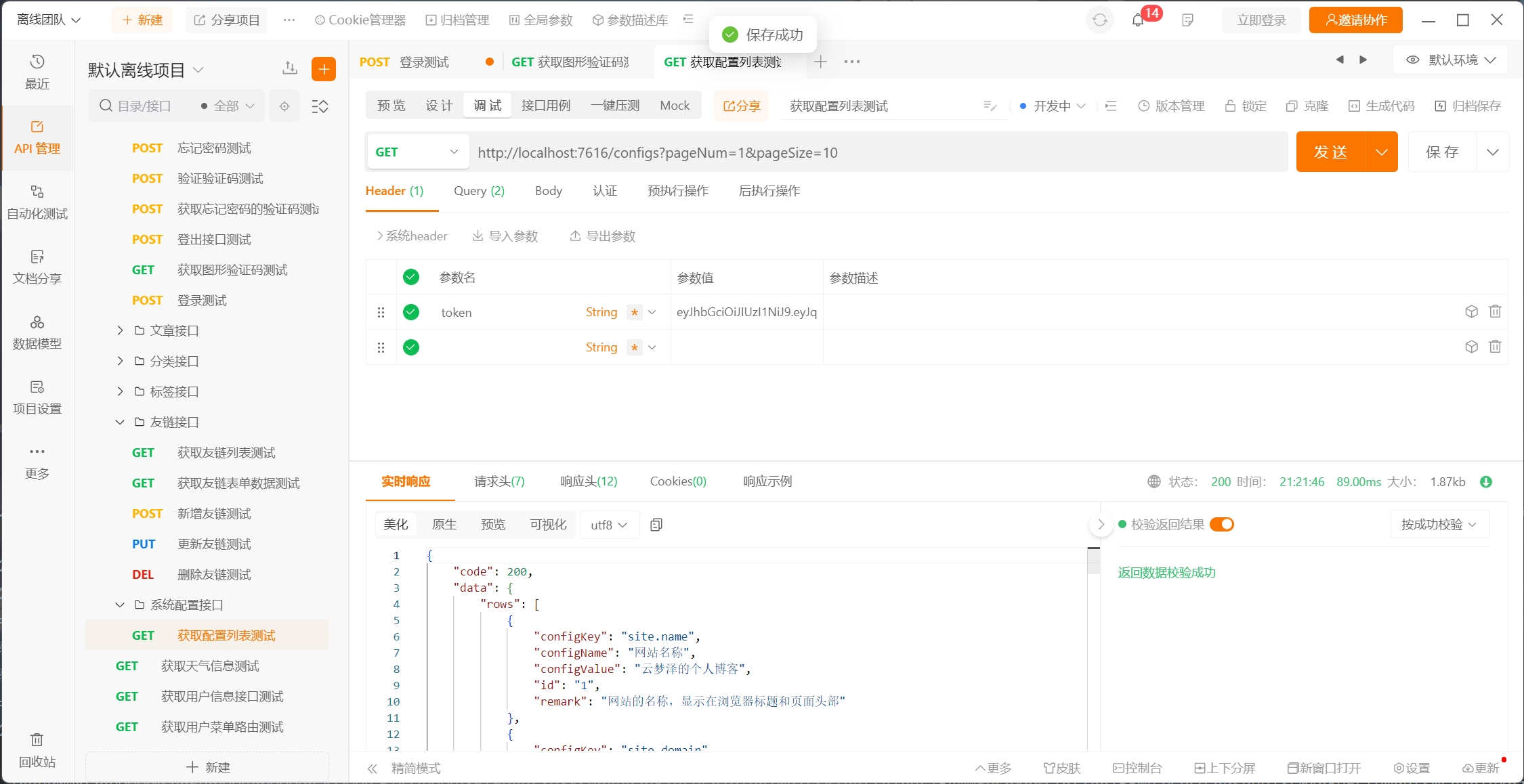Switch to the Query (2) tab
Image resolution: width=1524 pixels, height=784 pixels.
point(479,191)
